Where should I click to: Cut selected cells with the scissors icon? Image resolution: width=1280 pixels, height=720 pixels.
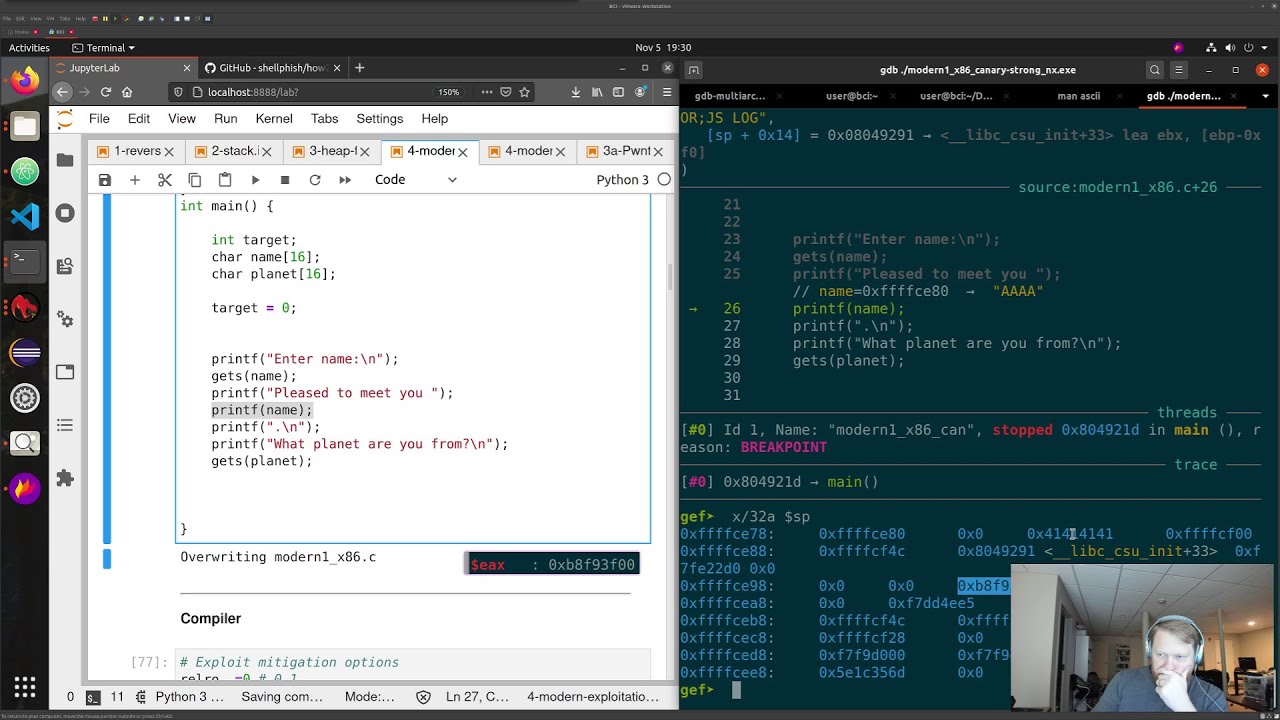(165, 180)
